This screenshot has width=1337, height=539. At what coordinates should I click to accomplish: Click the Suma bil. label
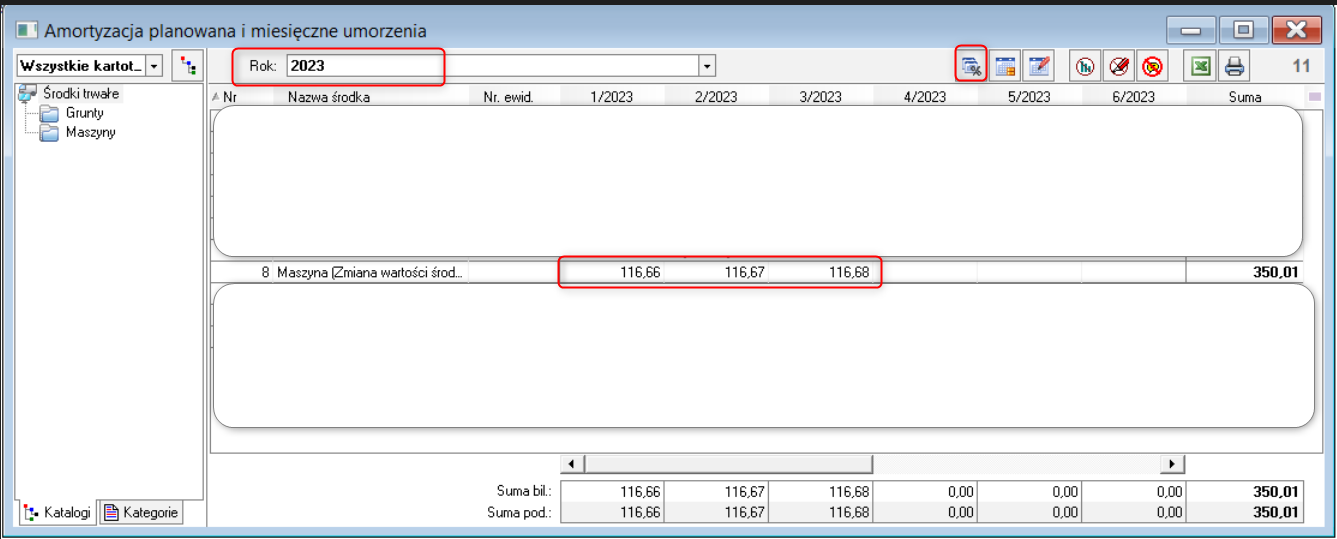point(525,491)
